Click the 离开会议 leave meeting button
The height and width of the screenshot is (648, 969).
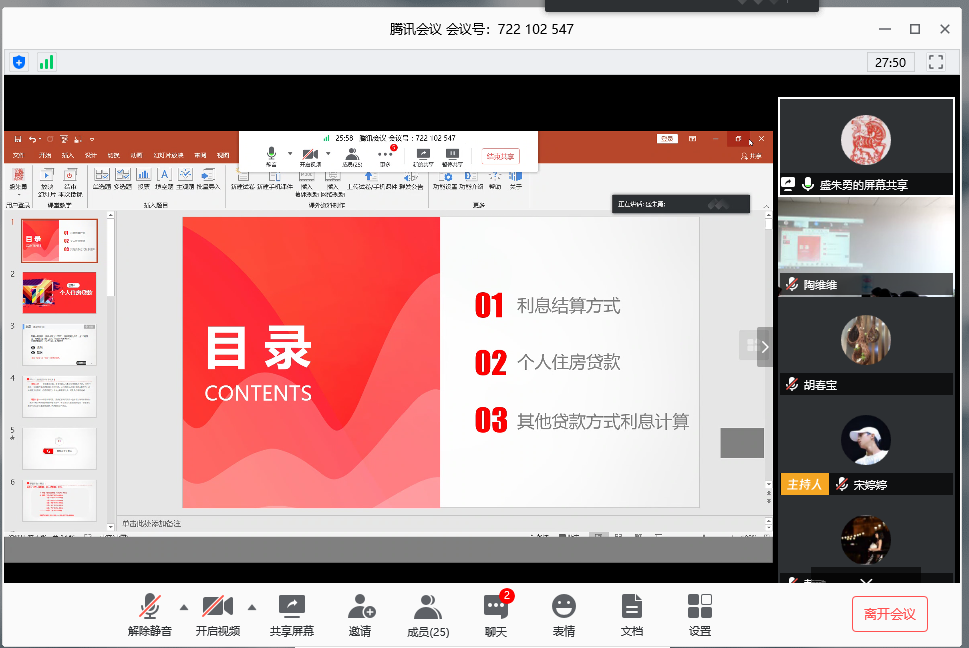pyautogui.click(x=890, y=614)
